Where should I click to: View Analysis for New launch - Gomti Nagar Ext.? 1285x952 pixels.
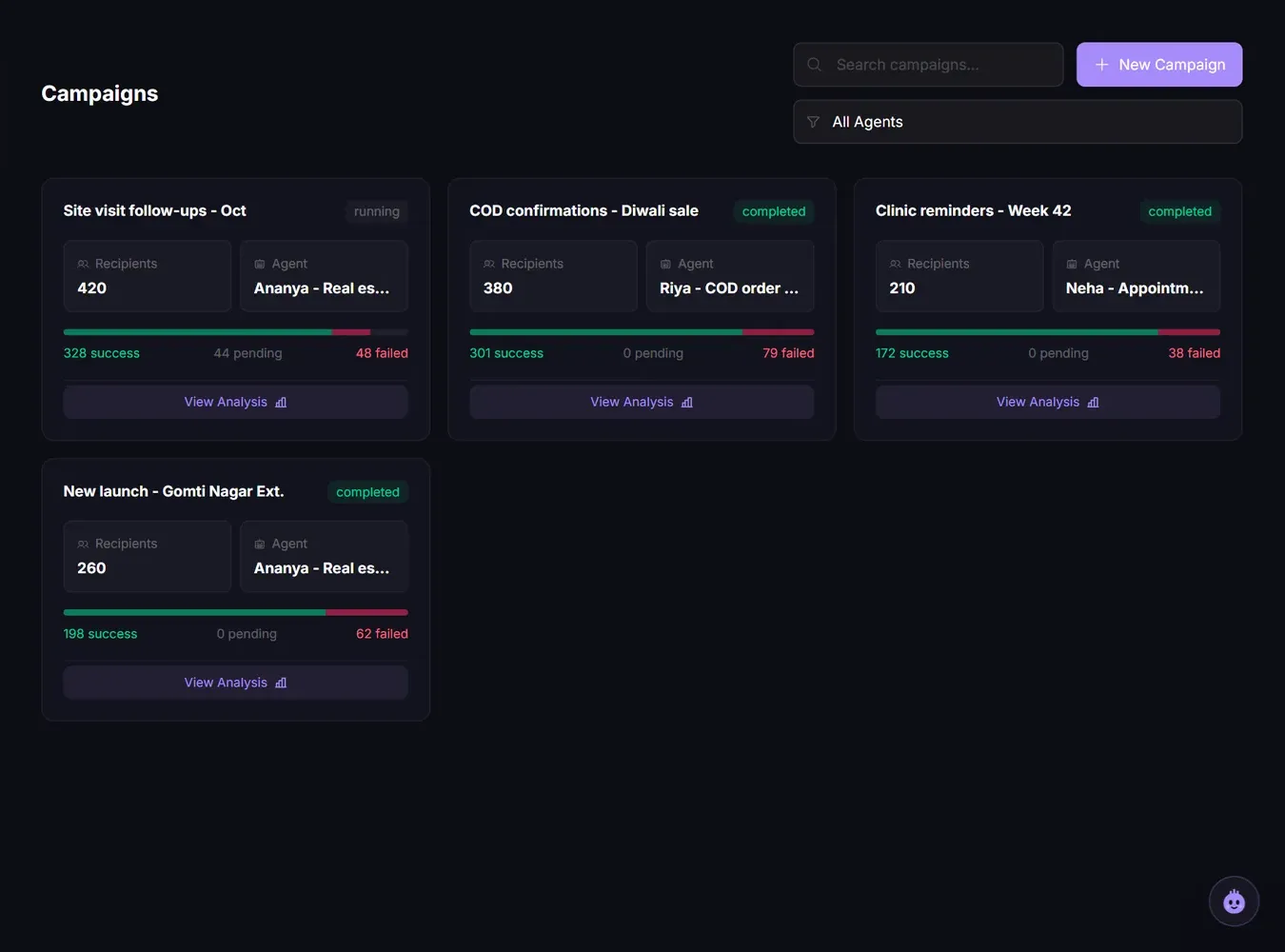coord(235,683)
